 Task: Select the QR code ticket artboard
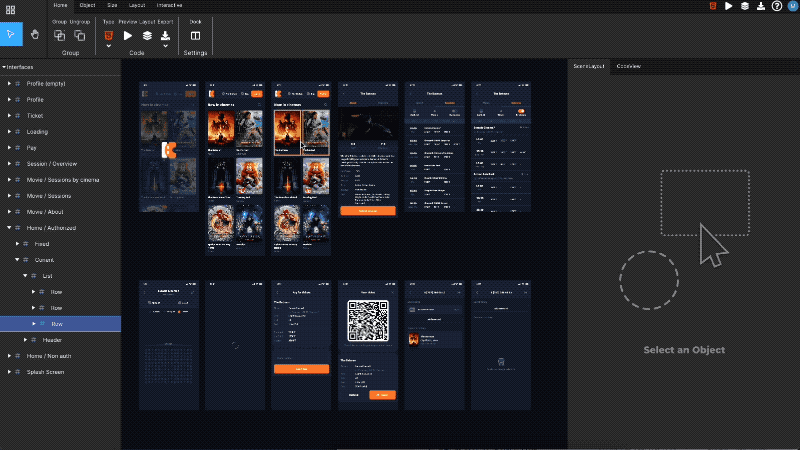coord(368,345)
